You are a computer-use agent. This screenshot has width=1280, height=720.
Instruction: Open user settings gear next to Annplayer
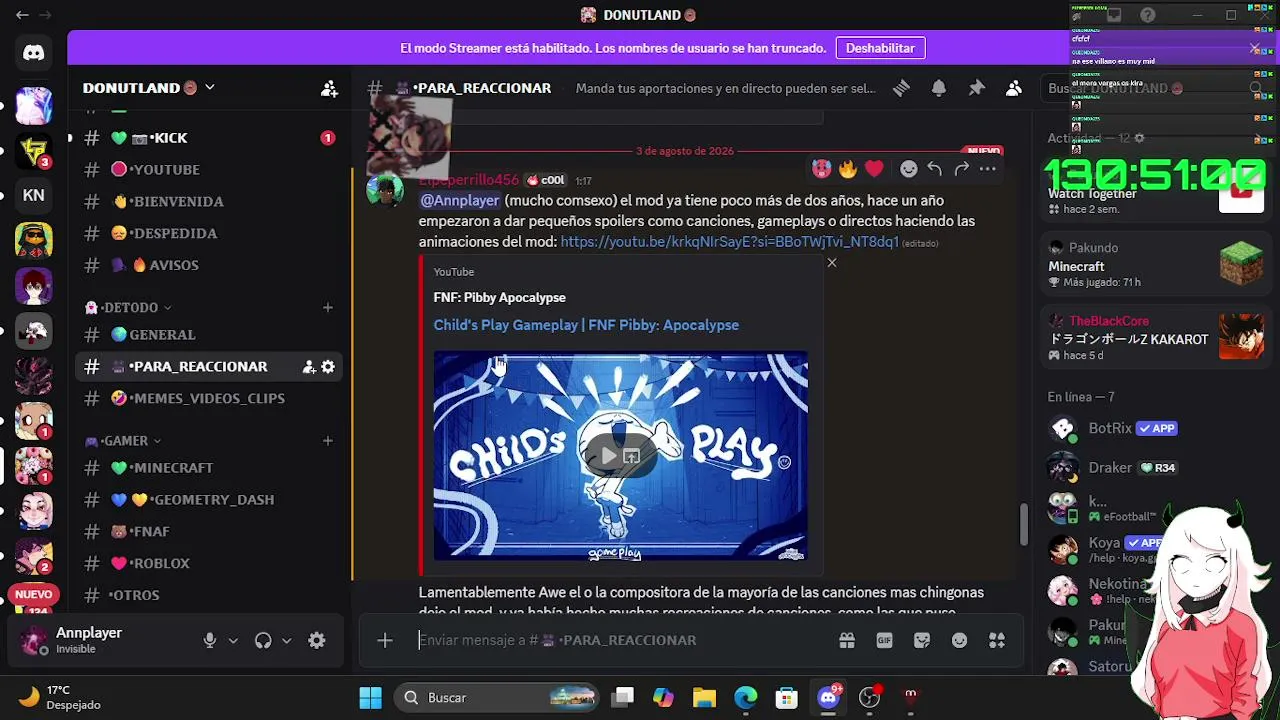click(317, 641)
